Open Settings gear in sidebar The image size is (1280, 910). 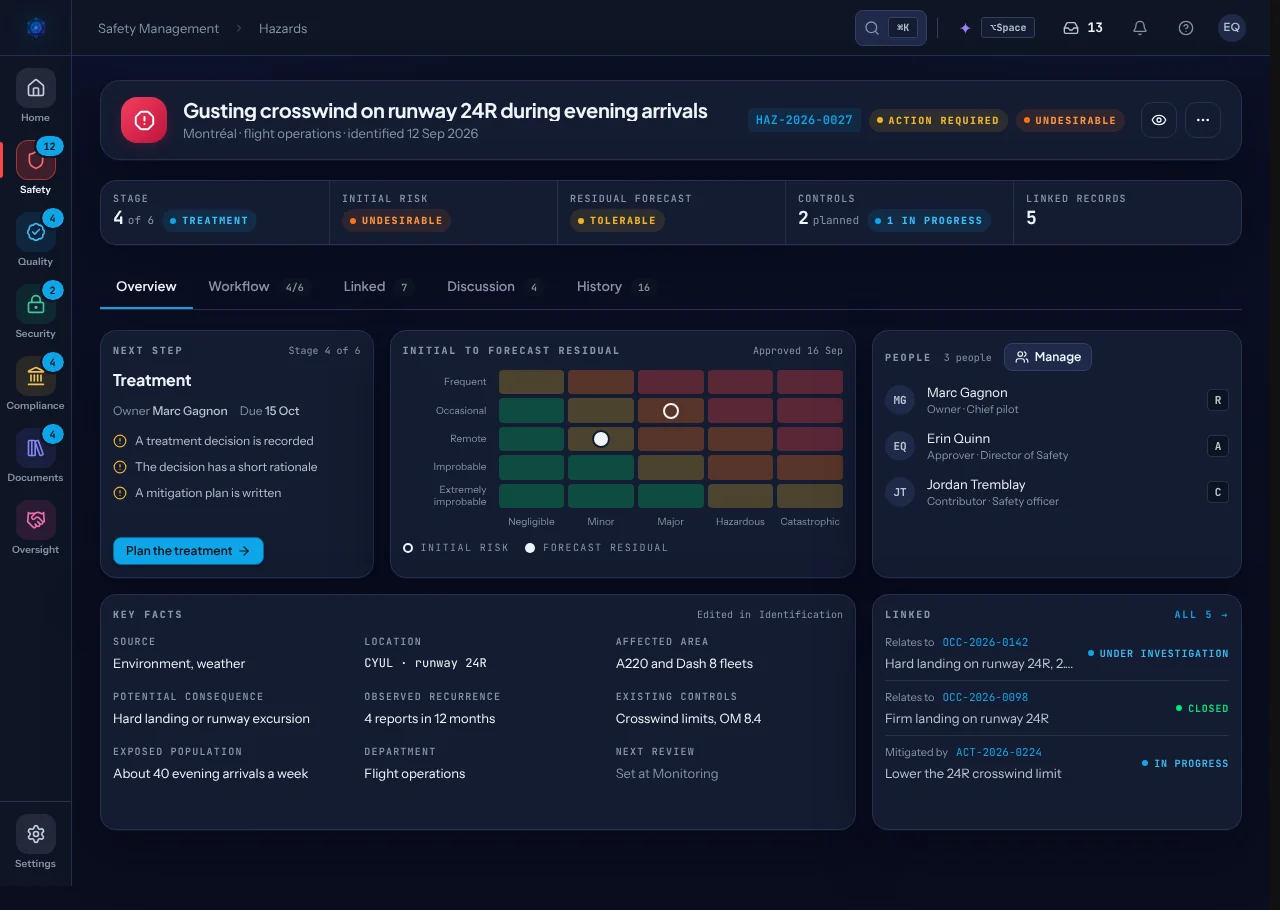coord(36,834)
